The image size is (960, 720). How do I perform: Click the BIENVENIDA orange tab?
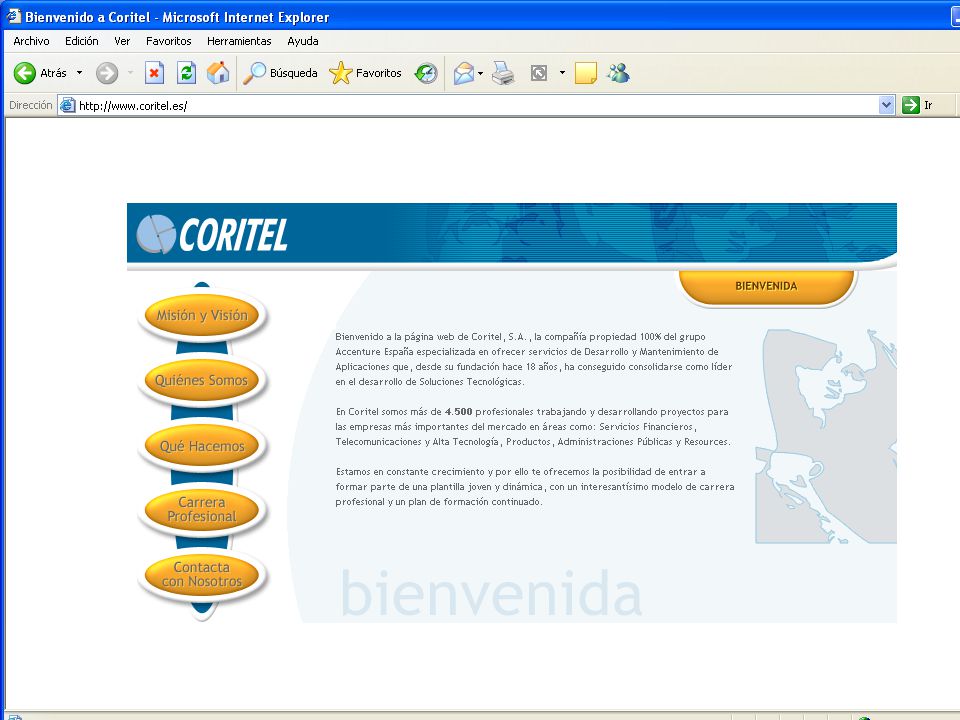(766, 286)
